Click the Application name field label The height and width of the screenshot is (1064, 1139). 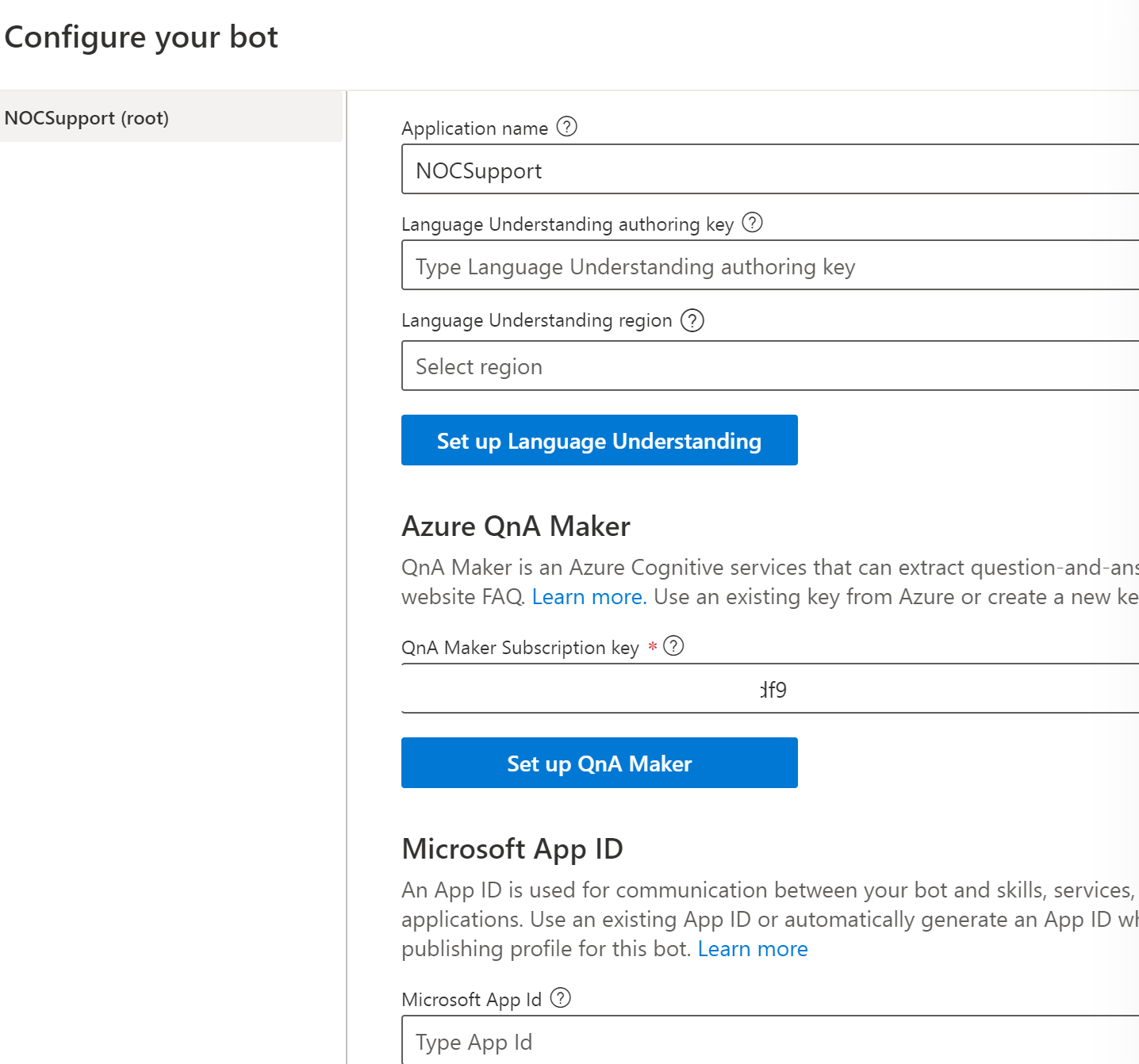(474, 128)
